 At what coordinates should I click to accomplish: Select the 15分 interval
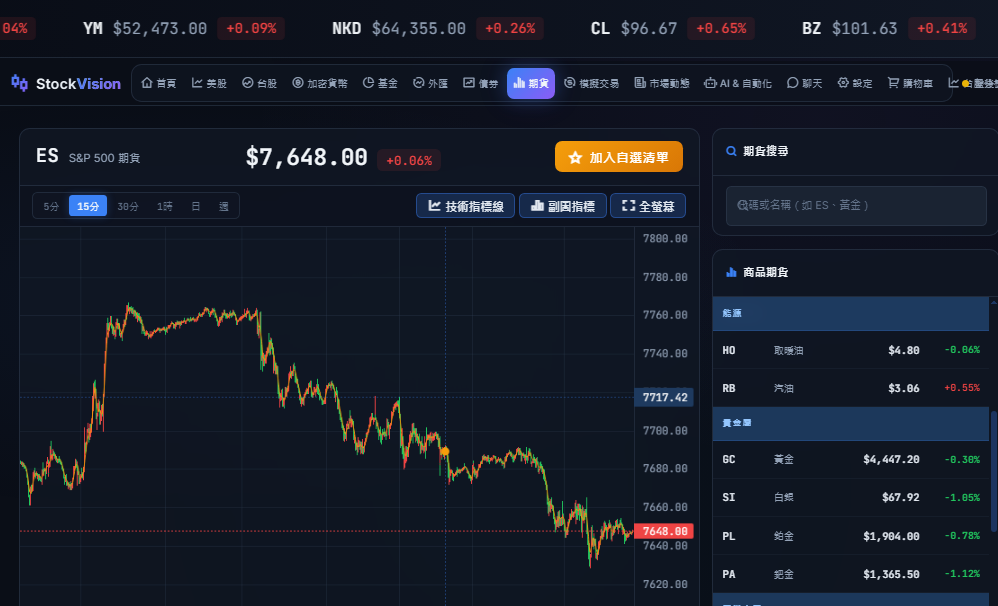(88, 206)
